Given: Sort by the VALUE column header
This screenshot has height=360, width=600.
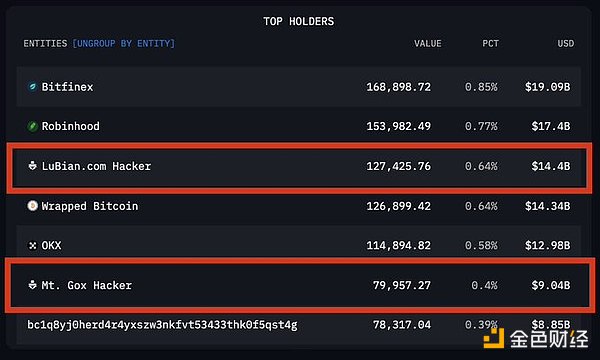Looking at the screenshot, I should [427, 44].
